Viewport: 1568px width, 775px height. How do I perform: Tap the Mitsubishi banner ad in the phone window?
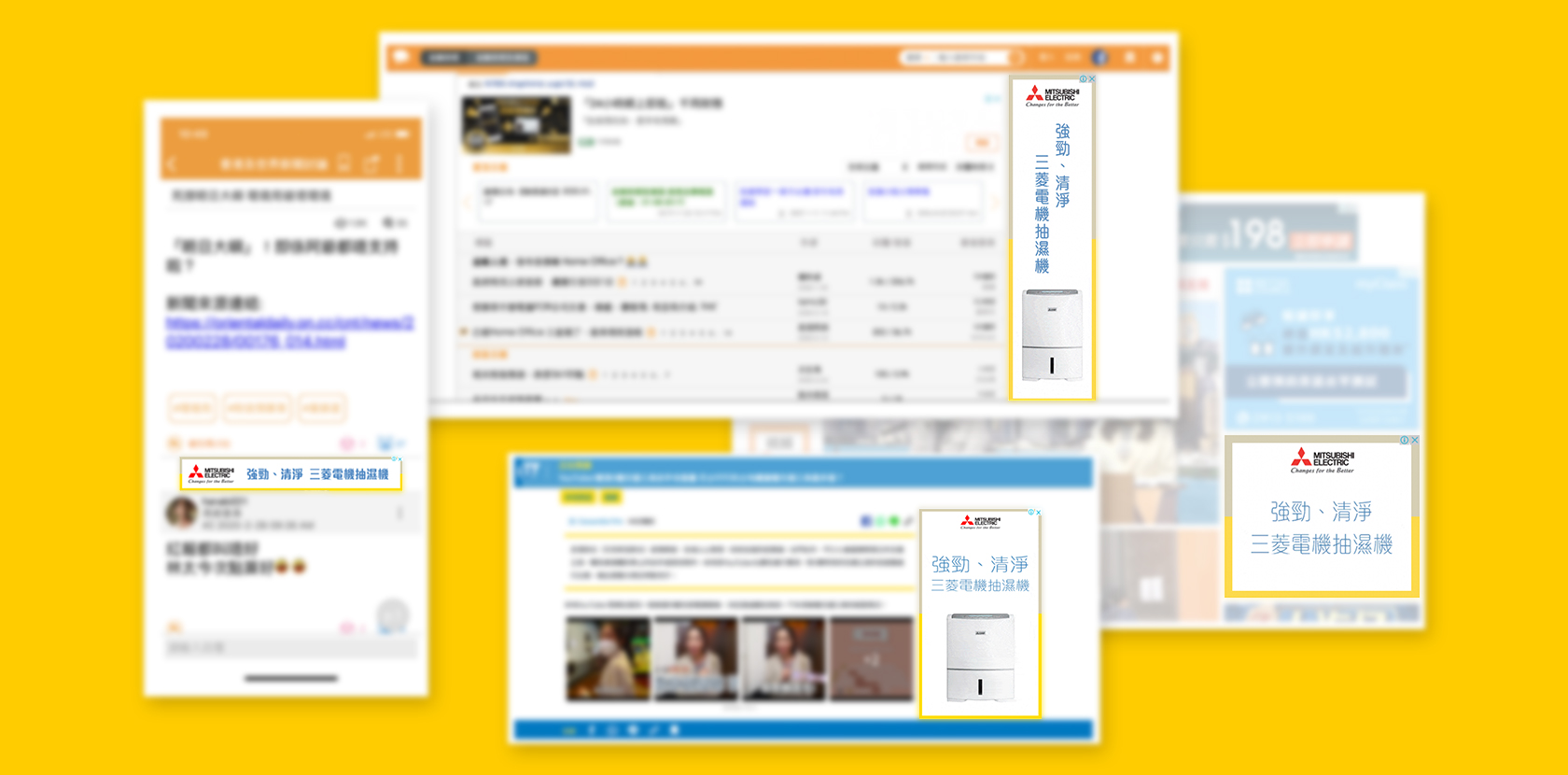click(291, 473)
